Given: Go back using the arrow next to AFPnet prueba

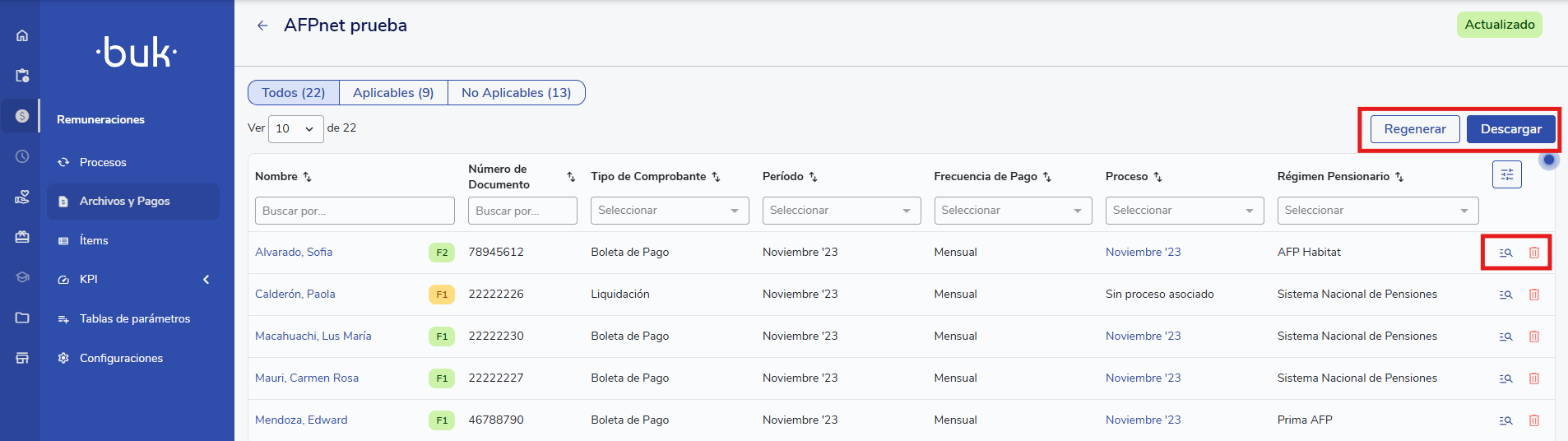Looking at the screenshot, I should coord(262,26).
